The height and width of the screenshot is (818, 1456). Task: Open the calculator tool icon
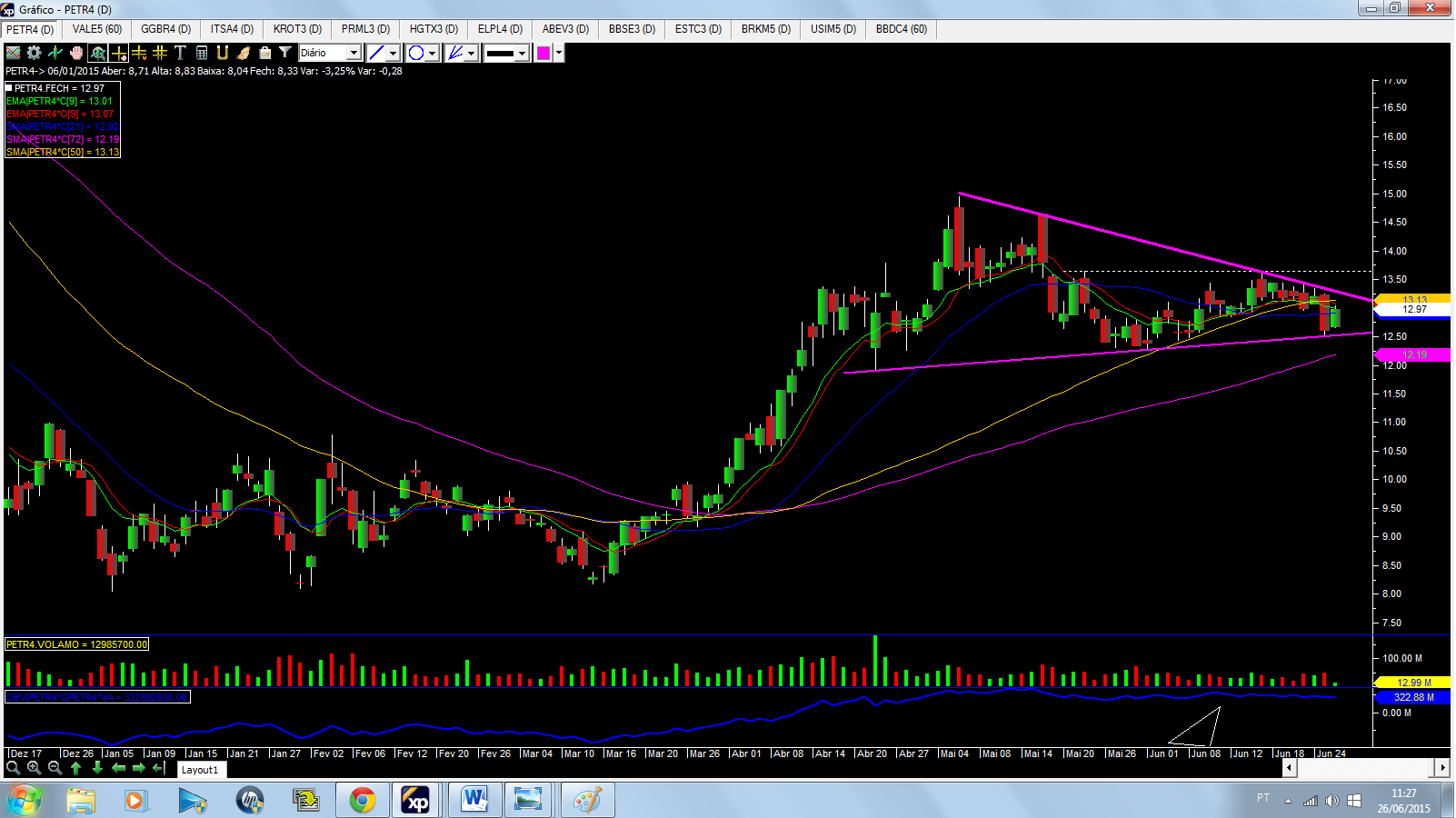click(202, 53)
